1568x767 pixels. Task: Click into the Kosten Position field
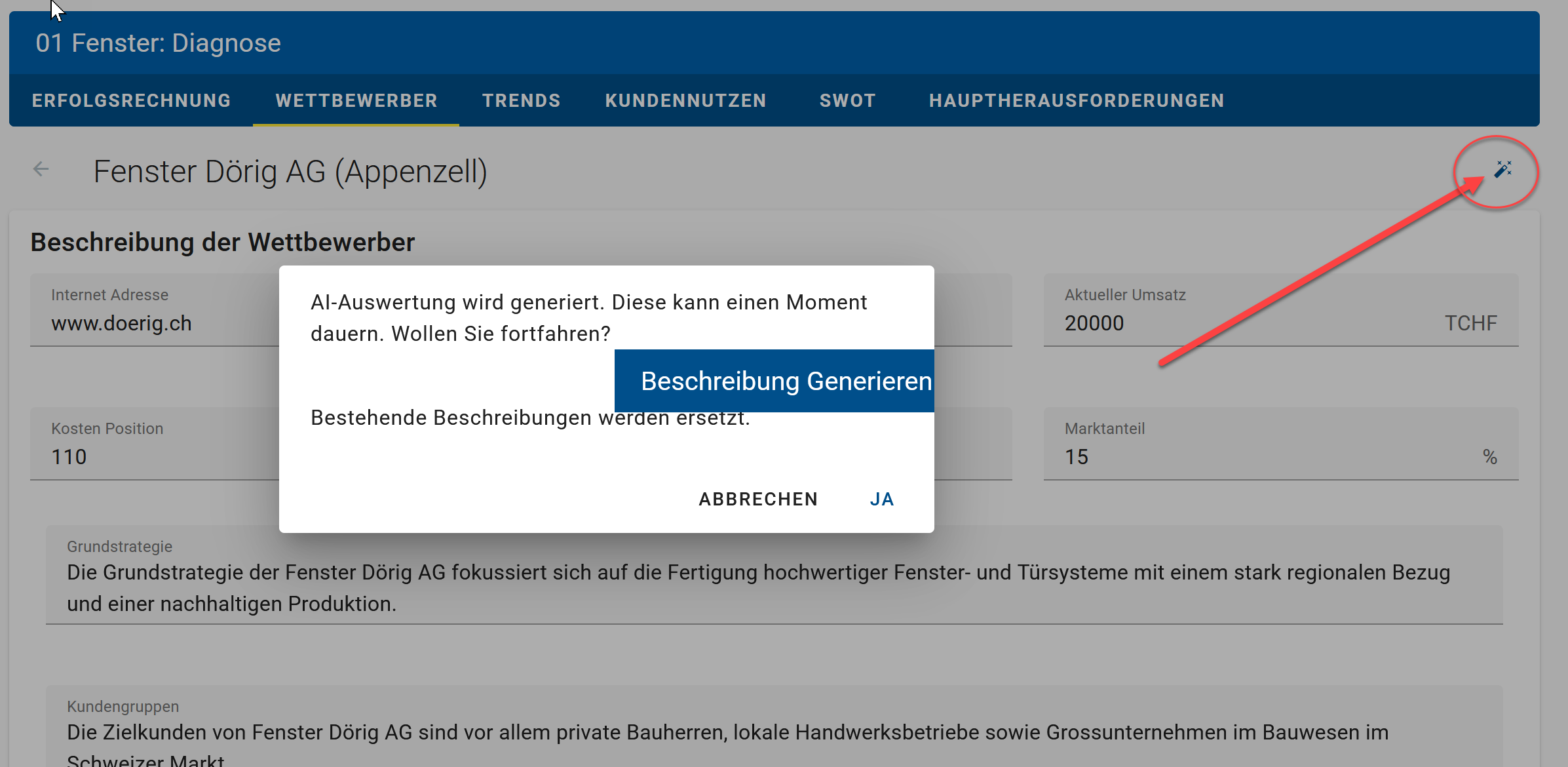155,444
